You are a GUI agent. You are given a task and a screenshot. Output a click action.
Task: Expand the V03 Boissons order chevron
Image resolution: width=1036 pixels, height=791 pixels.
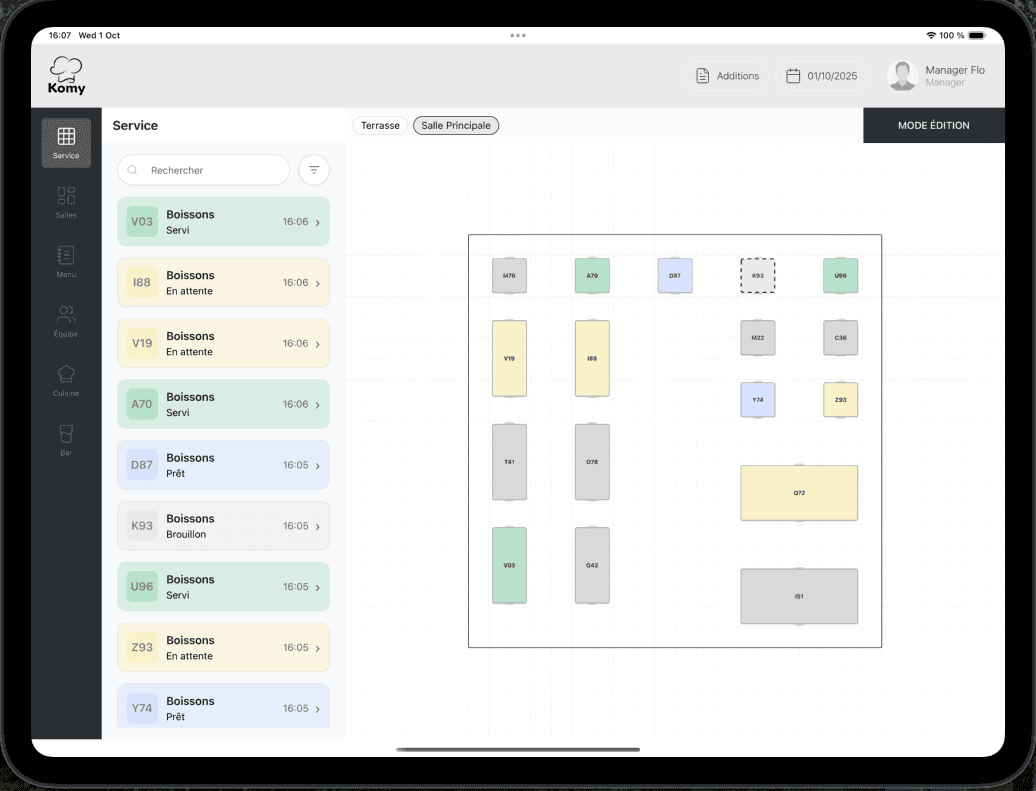(318, 222)
